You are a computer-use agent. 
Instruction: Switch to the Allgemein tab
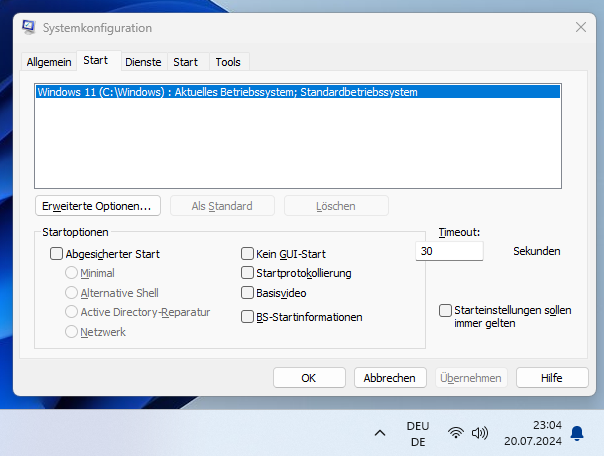49,62
